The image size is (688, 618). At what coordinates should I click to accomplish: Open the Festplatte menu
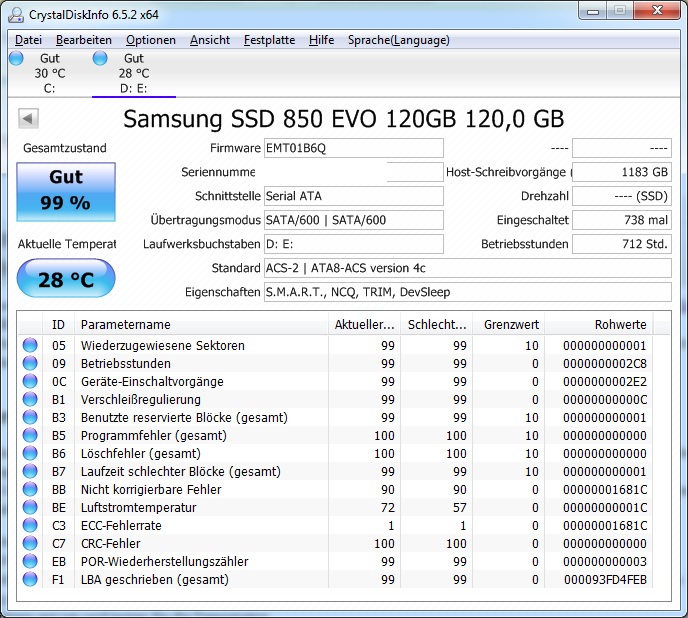click(x=269, y=40)
